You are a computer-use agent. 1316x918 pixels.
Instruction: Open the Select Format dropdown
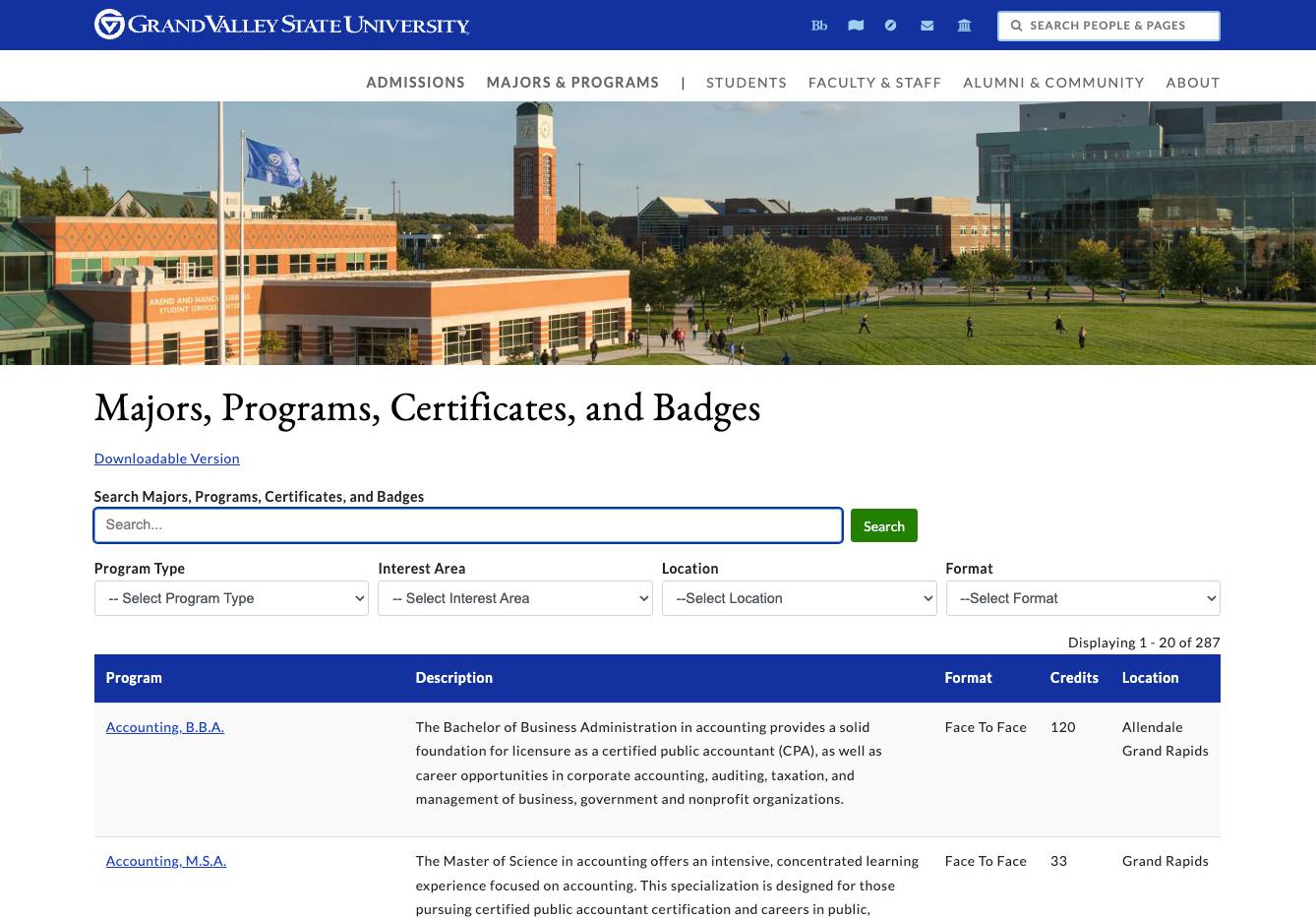(x=1082, y=598)
